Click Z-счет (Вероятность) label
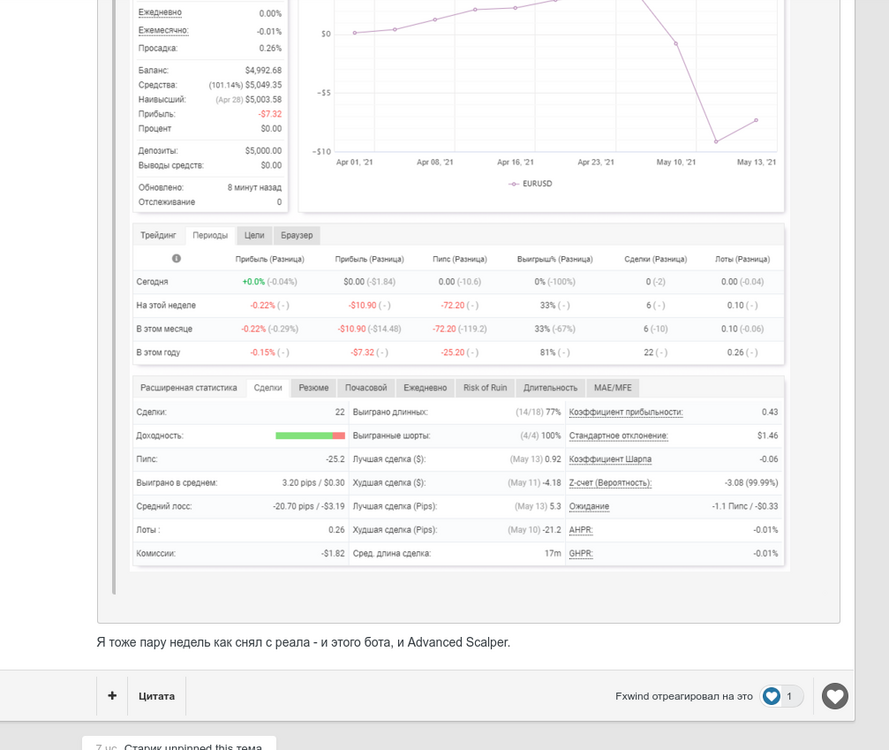The width and height of the screenshot is (889, 750). (x=610, y=483)
